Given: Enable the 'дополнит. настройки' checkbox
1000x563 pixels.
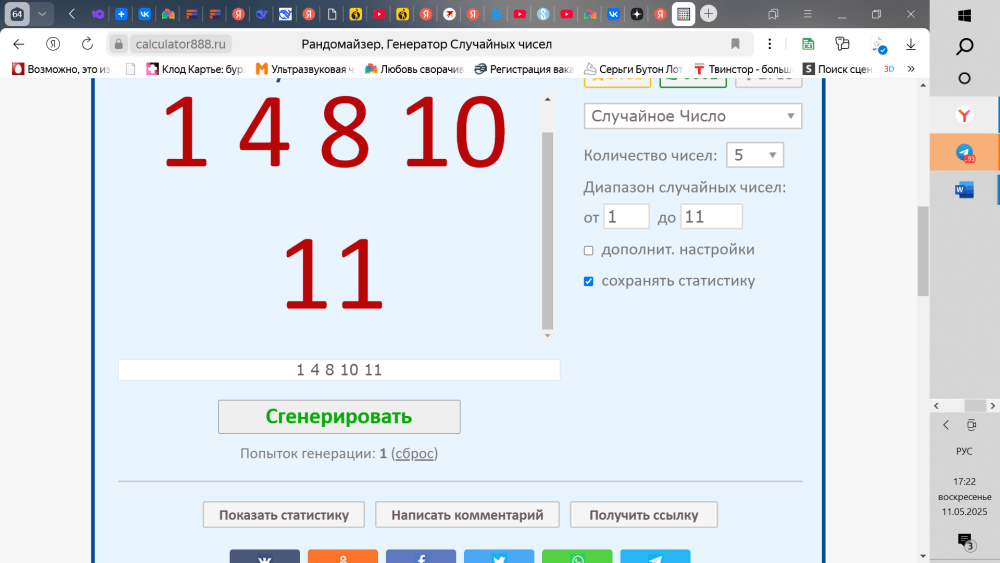Looking at the screenshot, I should coord(589,250).
